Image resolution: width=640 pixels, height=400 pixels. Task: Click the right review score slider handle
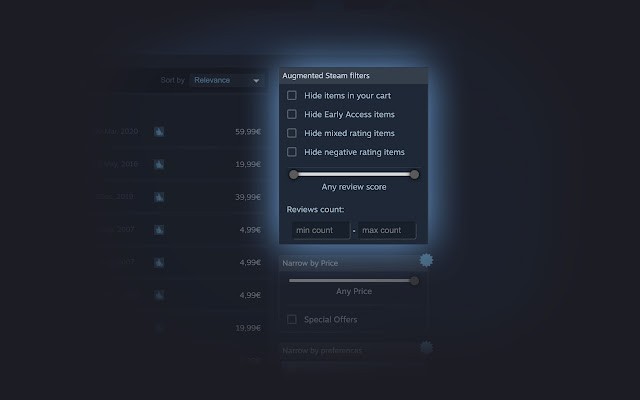(x=414, y=175)
